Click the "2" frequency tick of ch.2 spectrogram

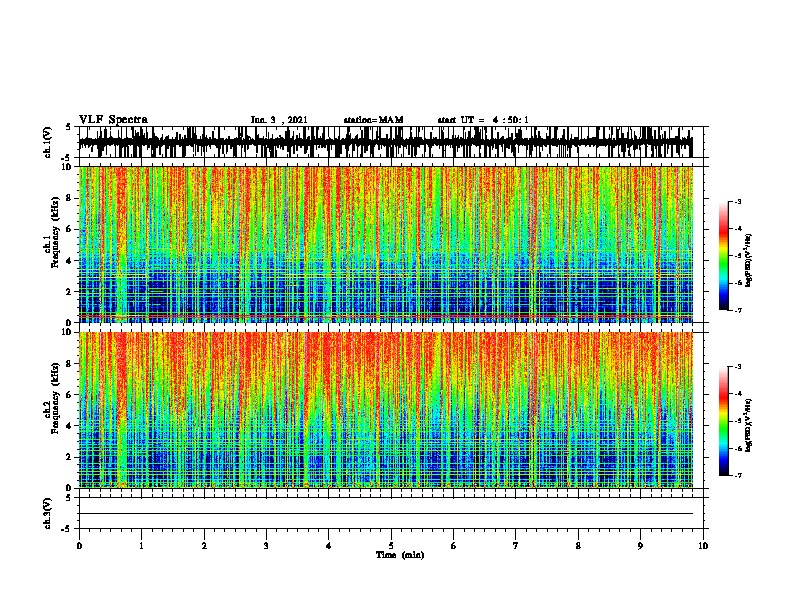[69, 457]
